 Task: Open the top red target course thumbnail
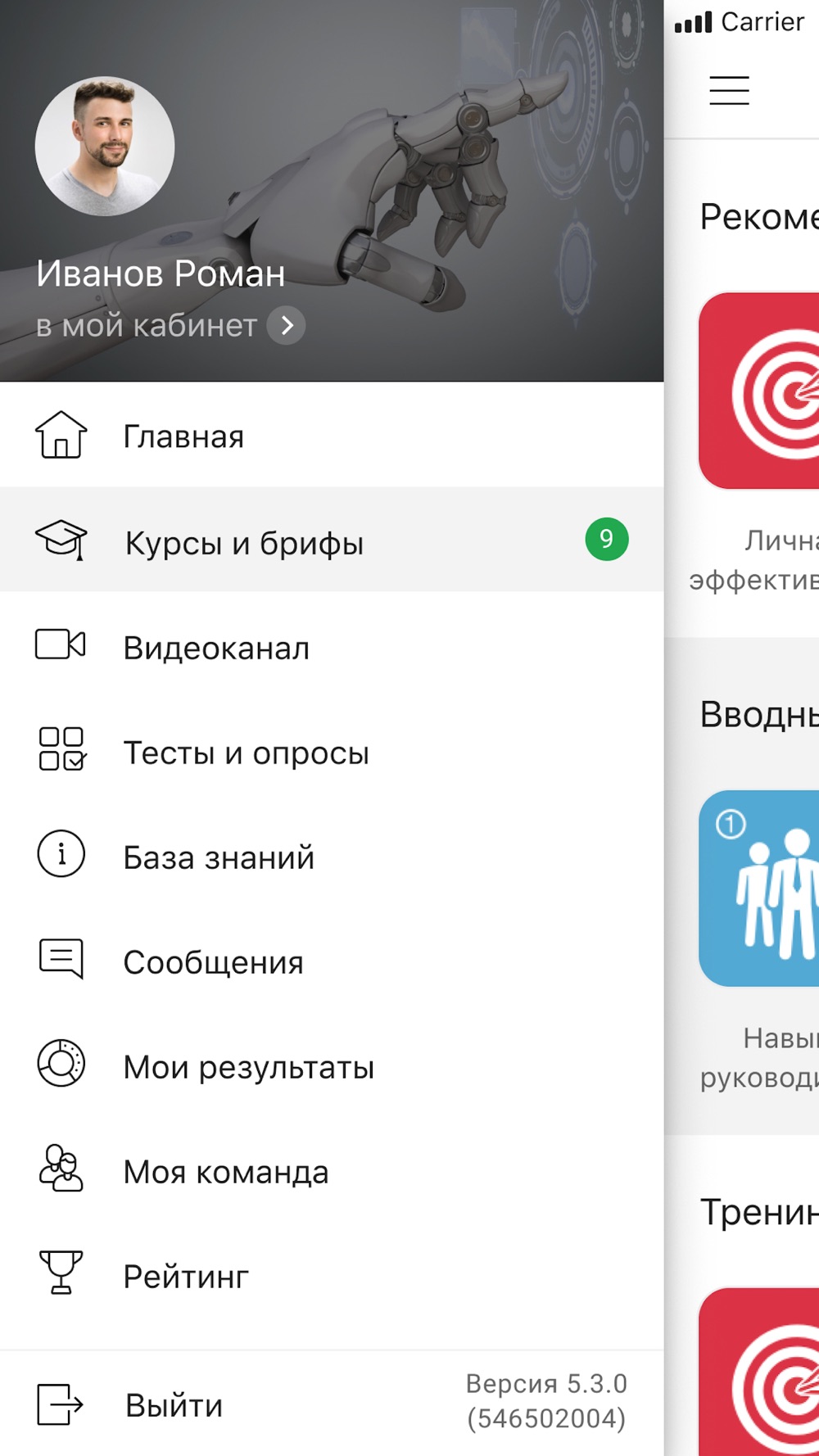point(759,391)
